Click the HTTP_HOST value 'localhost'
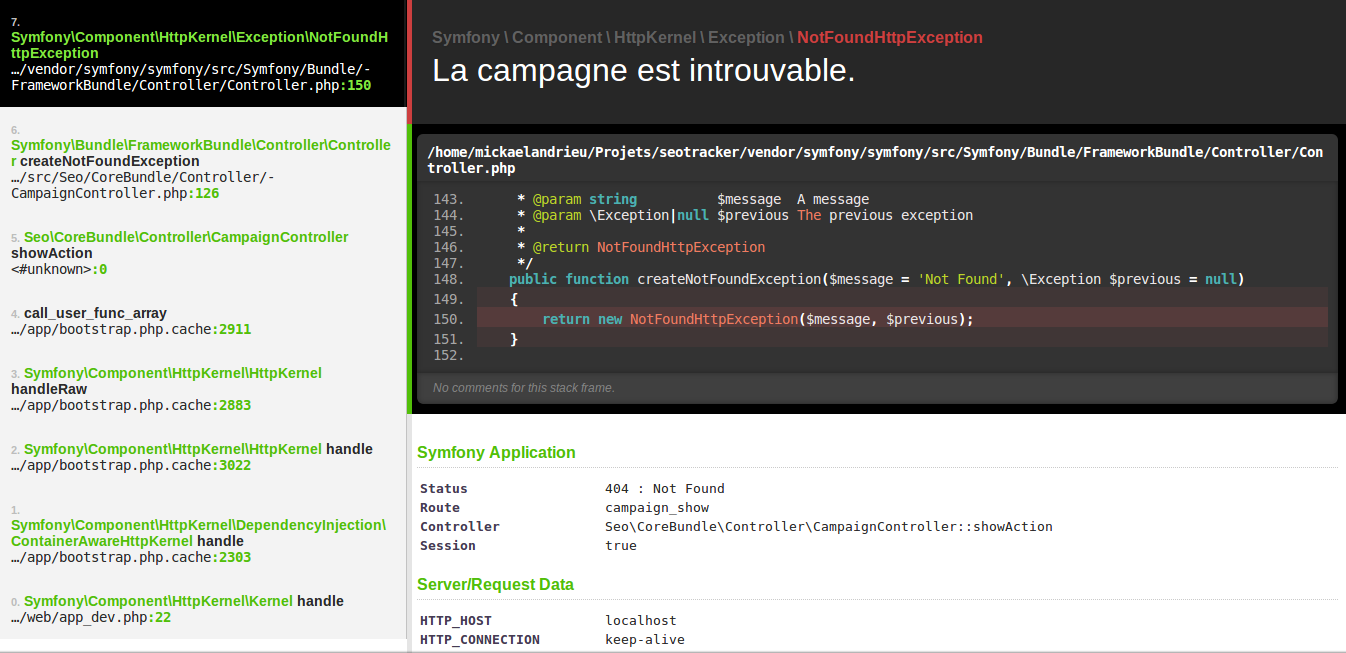 (641, 621)
